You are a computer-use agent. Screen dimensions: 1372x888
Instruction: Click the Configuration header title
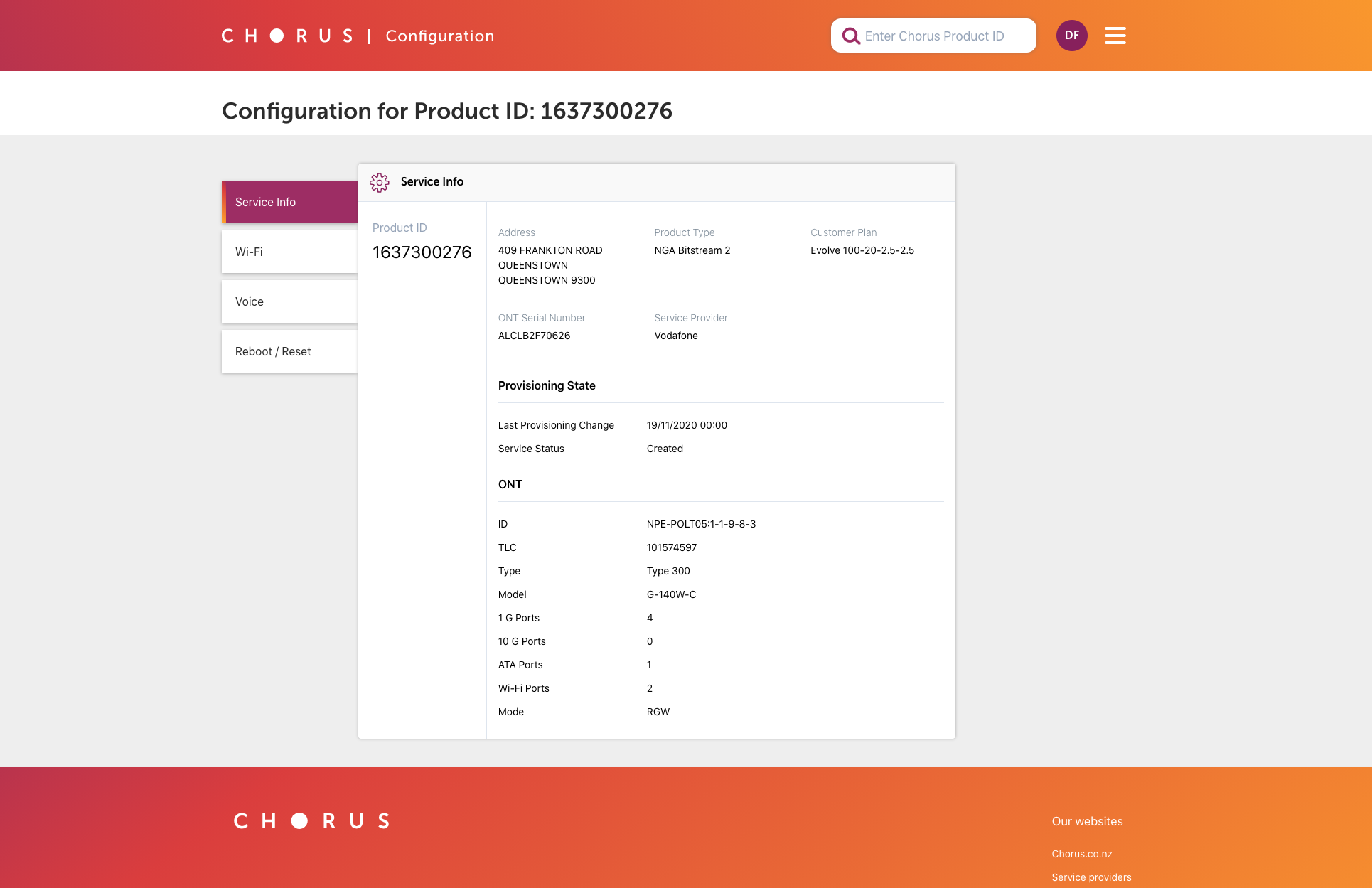[x=440, y=36]
